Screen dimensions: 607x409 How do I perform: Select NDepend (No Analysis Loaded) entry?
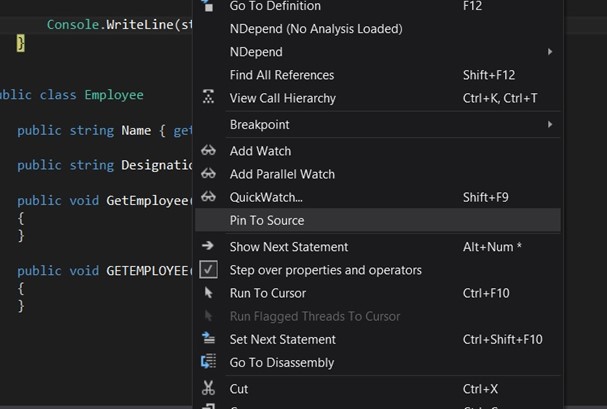[x=377, y=29]
